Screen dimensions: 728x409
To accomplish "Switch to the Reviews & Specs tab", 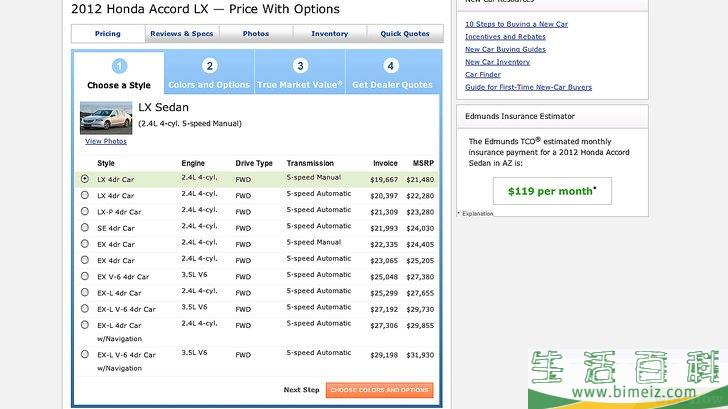I will coord(182,33).
